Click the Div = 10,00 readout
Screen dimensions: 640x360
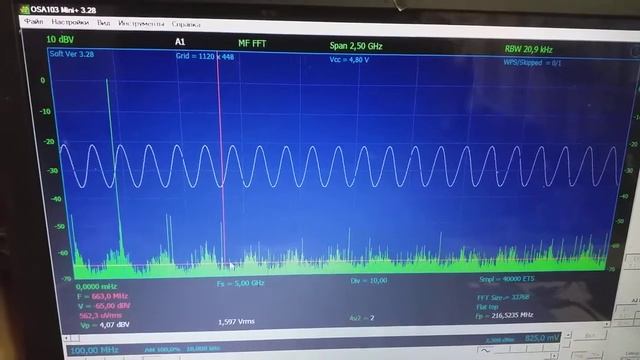[369, 280]
